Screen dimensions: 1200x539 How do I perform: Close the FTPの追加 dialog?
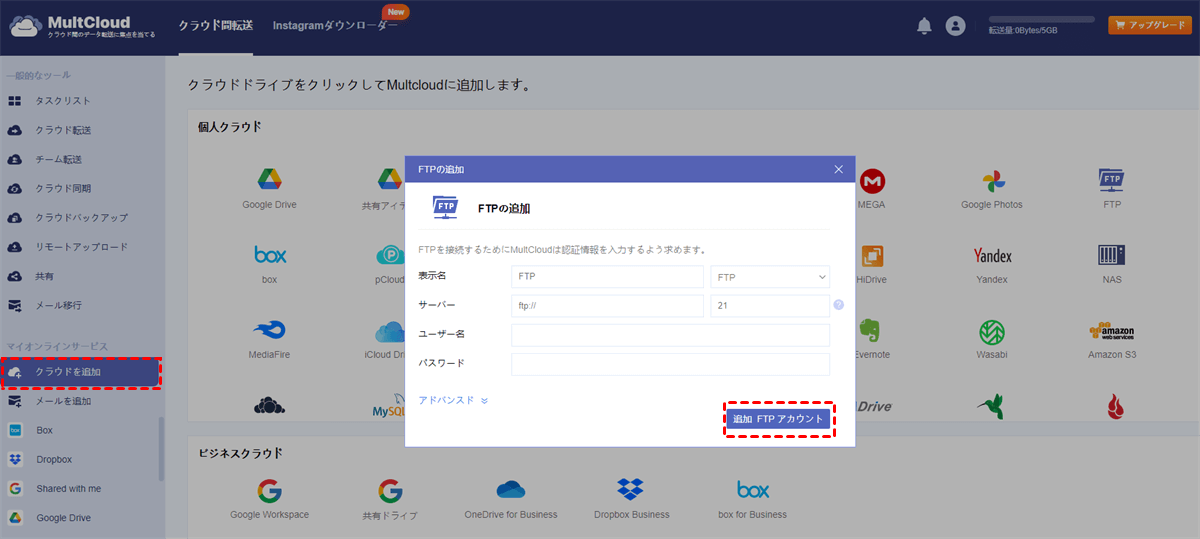pos(839,170)
